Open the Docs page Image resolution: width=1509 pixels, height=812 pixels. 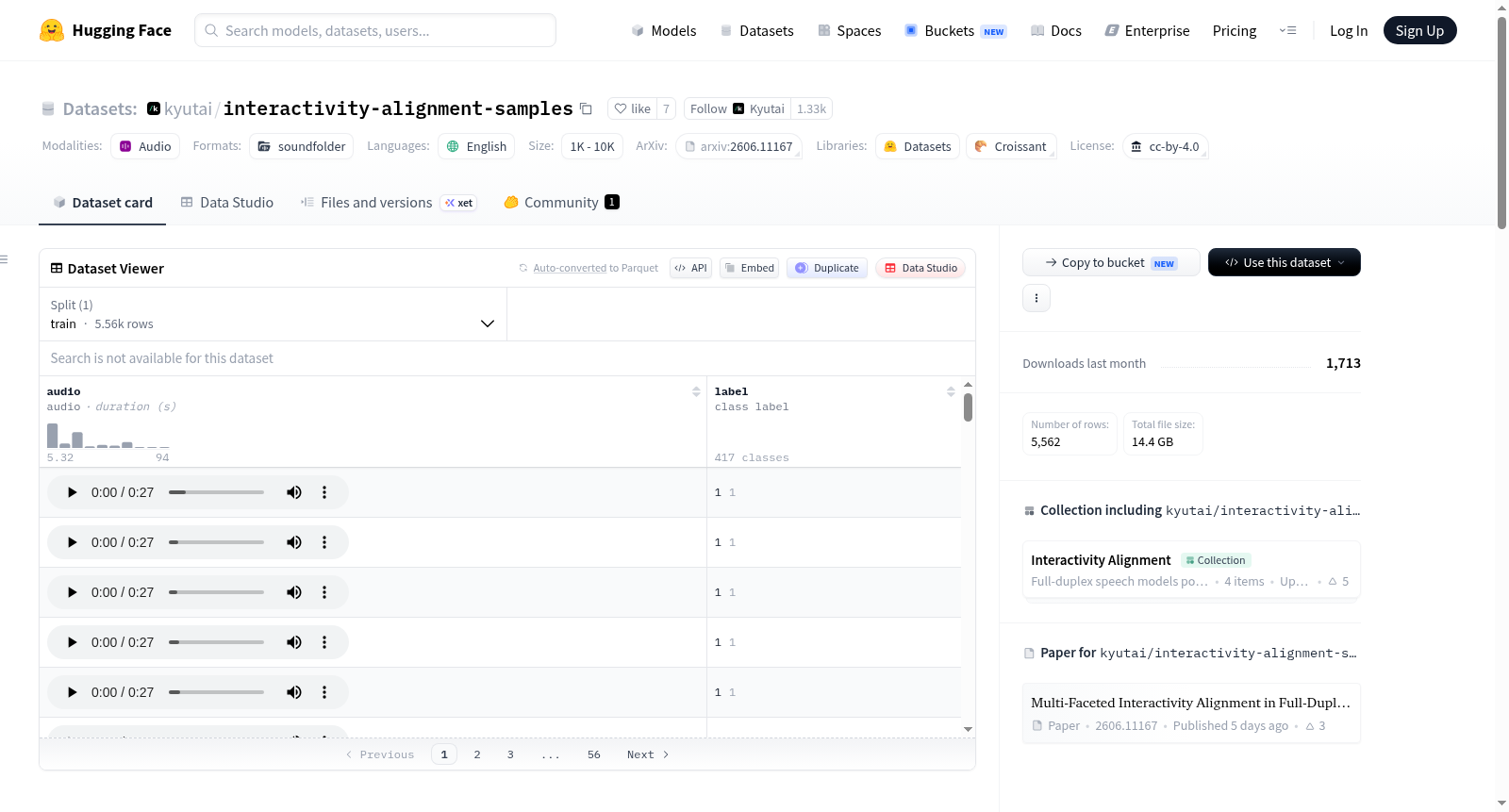[x=1056, y=31]
